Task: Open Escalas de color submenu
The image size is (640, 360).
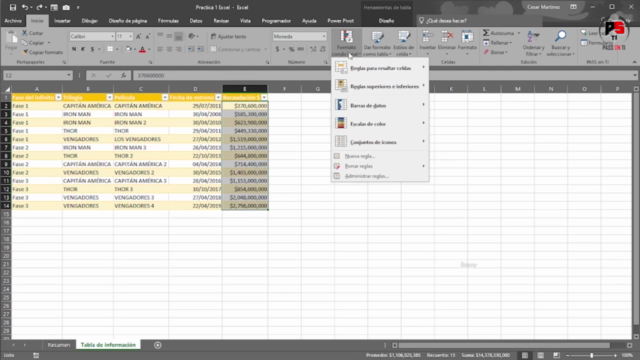Action: [380, 124]
